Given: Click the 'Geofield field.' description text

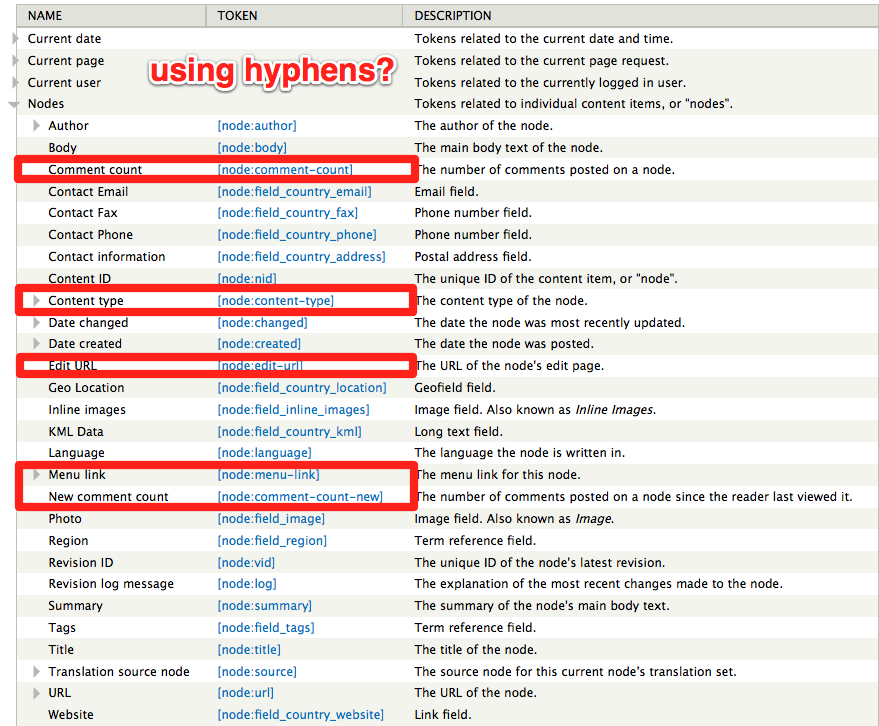Looking at the screenshot, I should click(x=455, y=387).
